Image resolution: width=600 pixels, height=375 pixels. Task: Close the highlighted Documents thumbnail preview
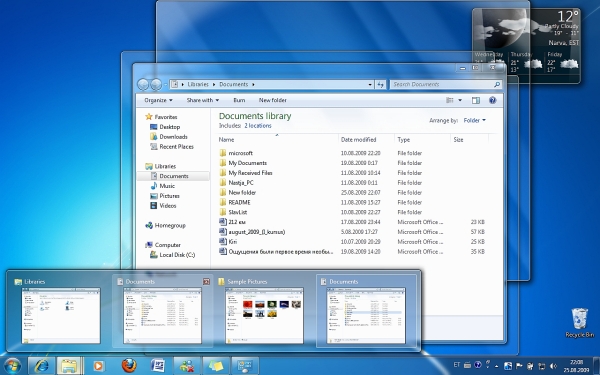[x=206, y=282]
